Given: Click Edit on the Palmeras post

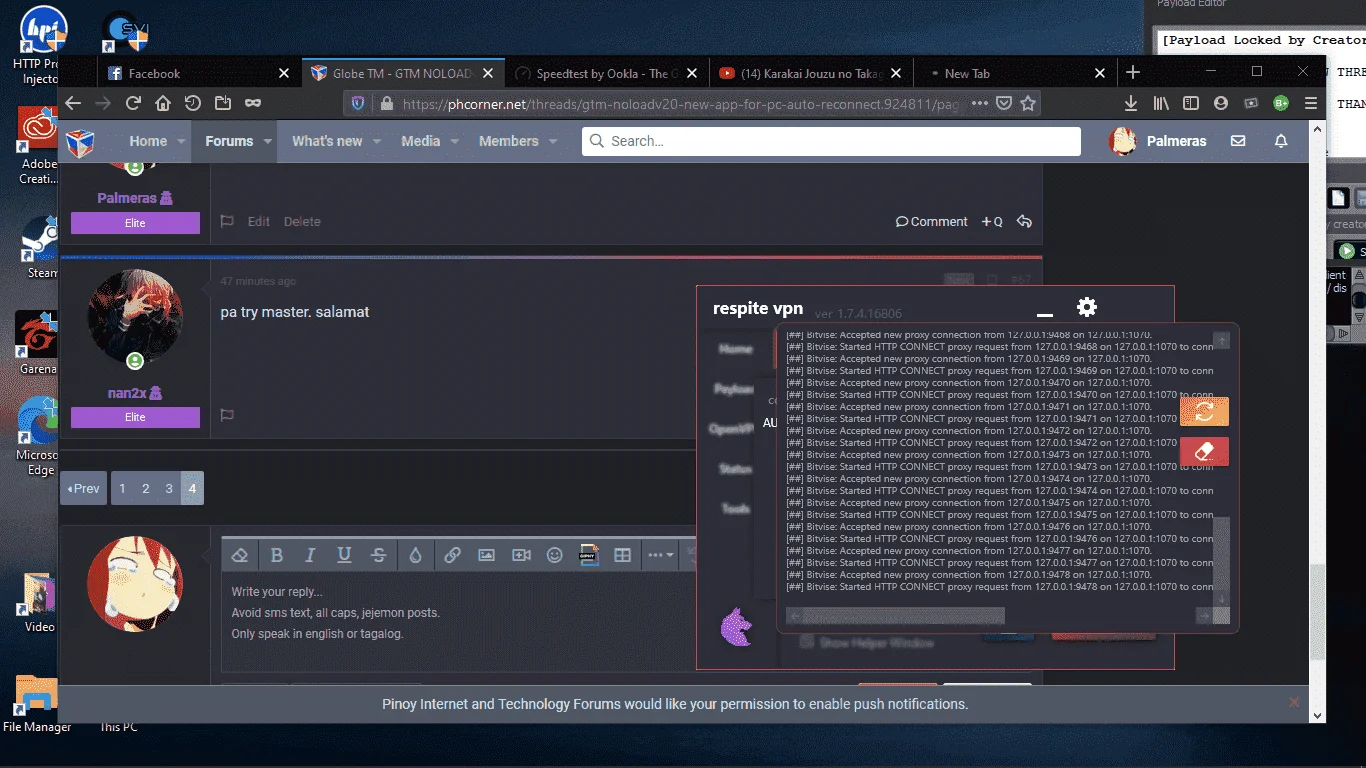Looking at the screenshot, I should point(259,222).
